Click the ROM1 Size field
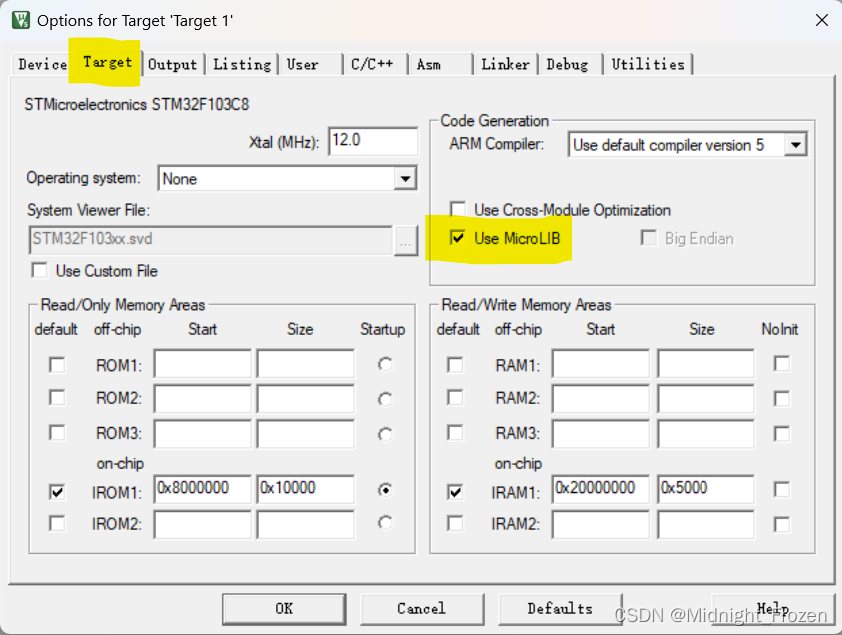The image size is (842, 635). pos(306,364)
